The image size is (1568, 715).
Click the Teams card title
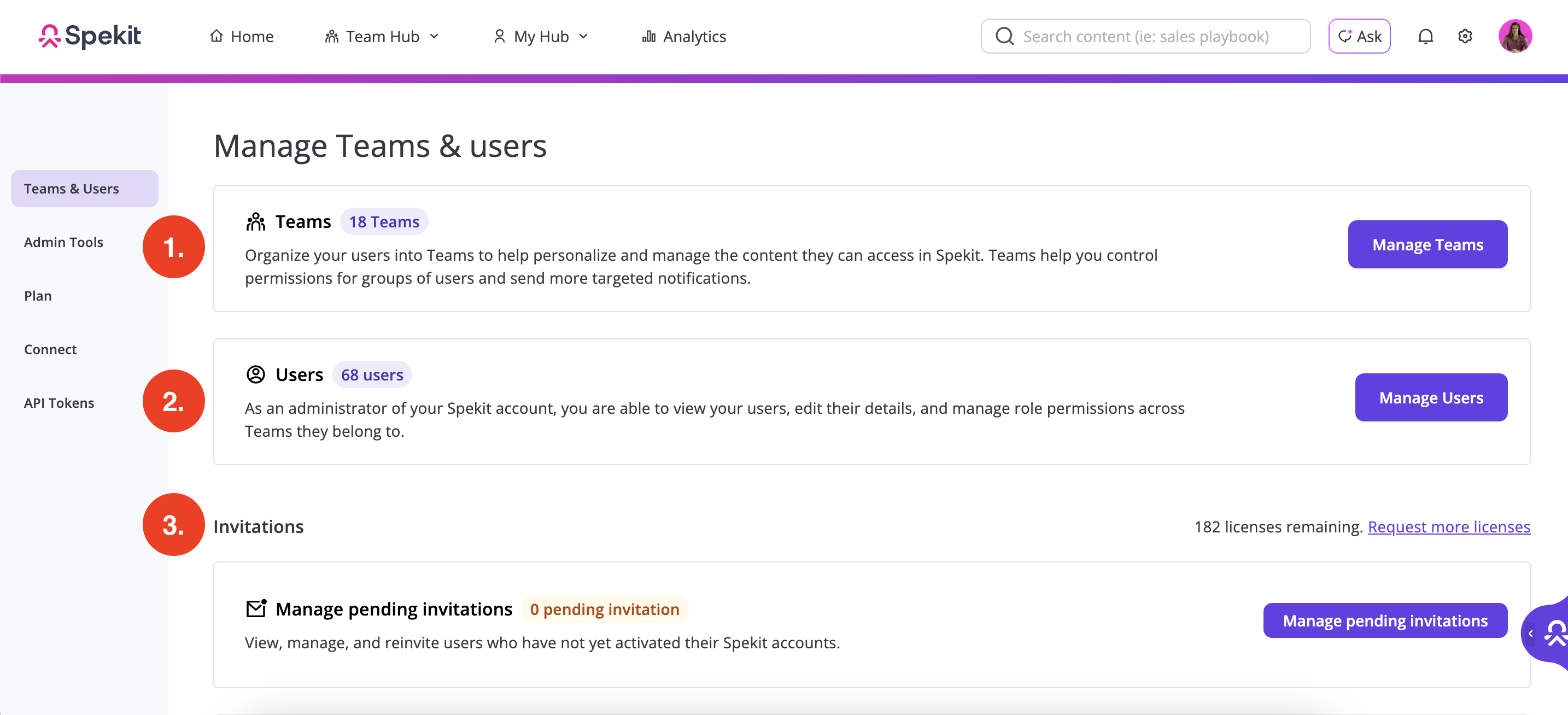[x=303, y=221]
